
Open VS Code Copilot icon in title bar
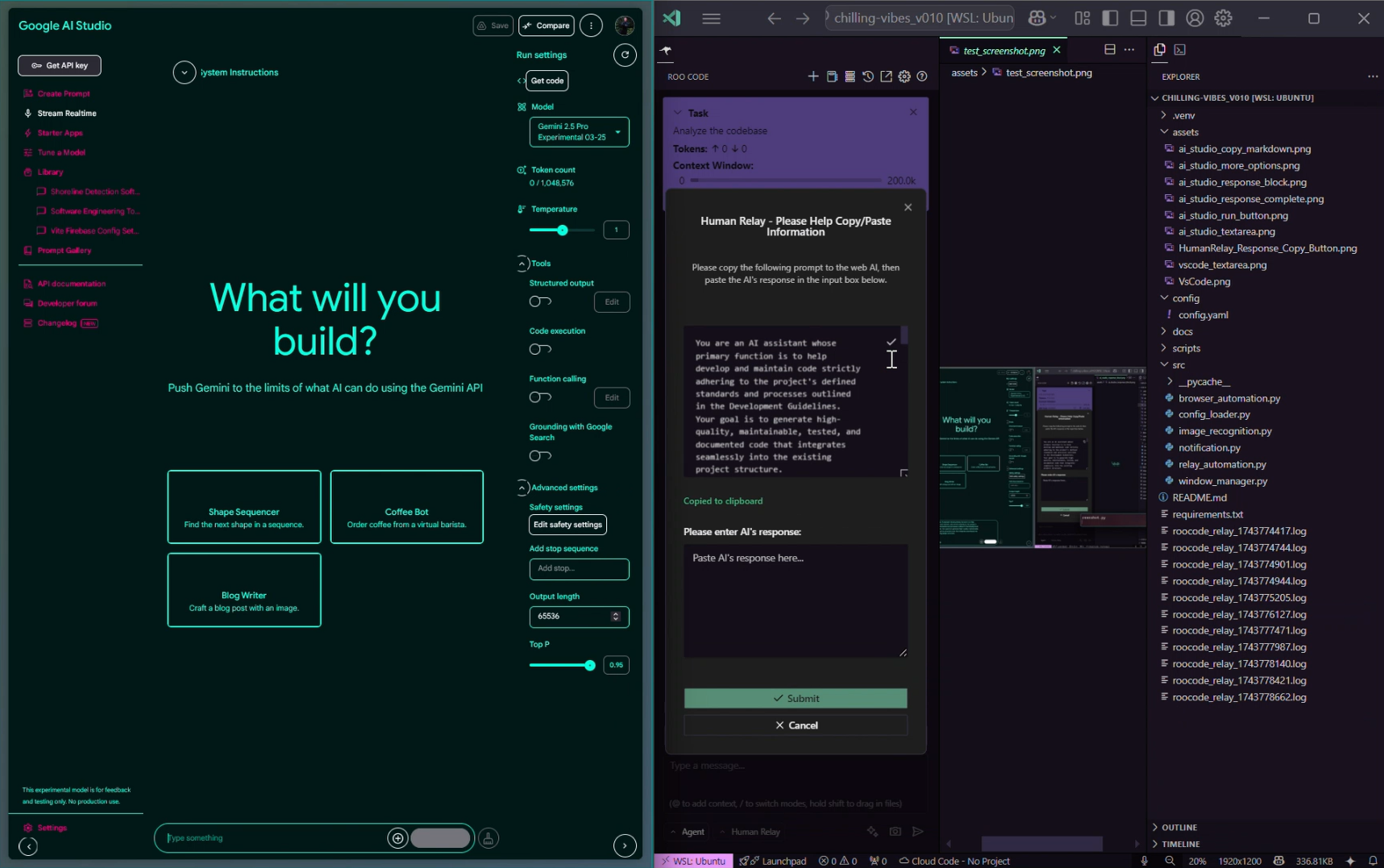(x=1037, y=18)
